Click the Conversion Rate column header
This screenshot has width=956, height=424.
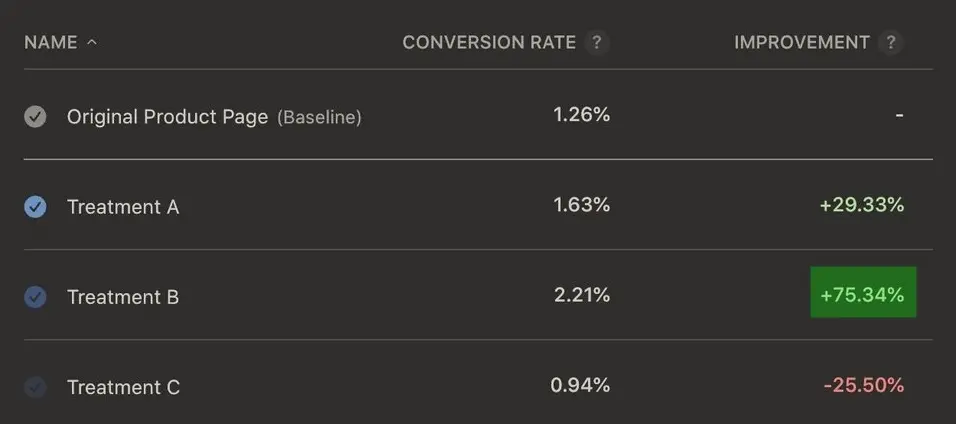click(489, 43)
